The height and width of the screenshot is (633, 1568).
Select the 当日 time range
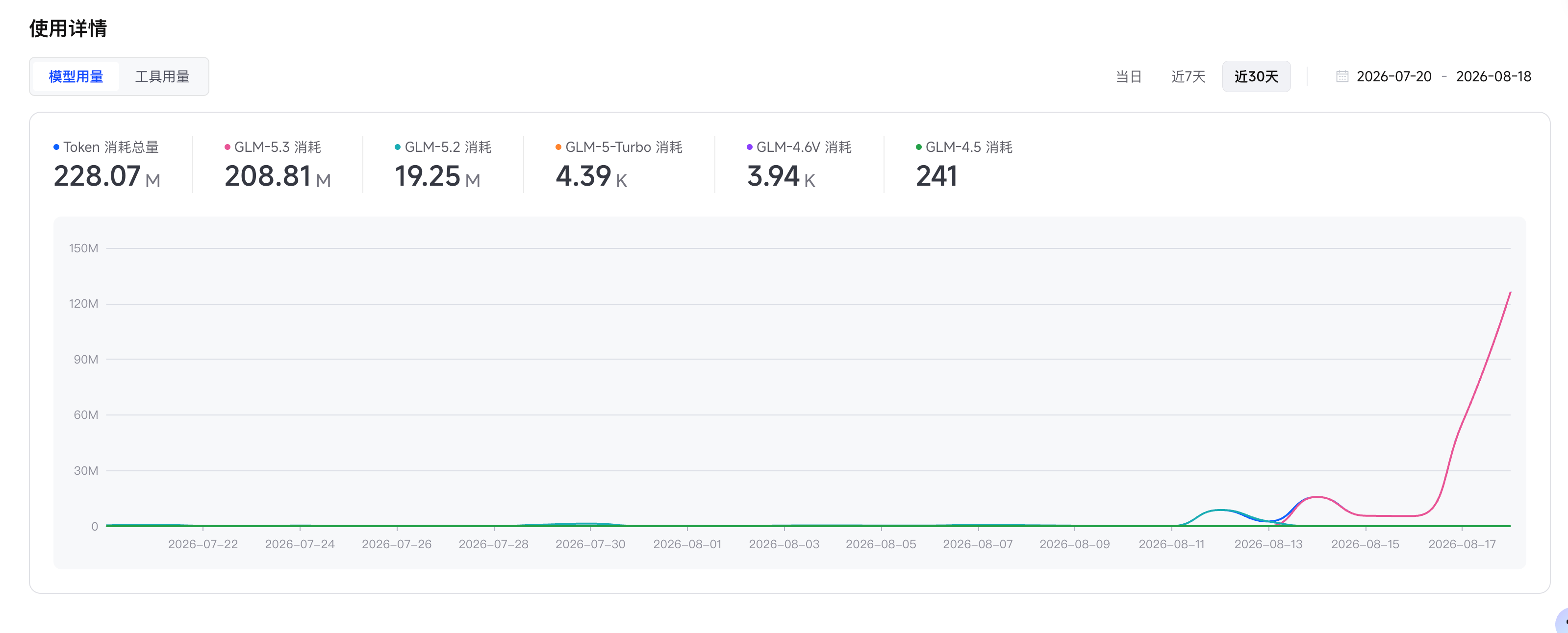[1129, 76]
